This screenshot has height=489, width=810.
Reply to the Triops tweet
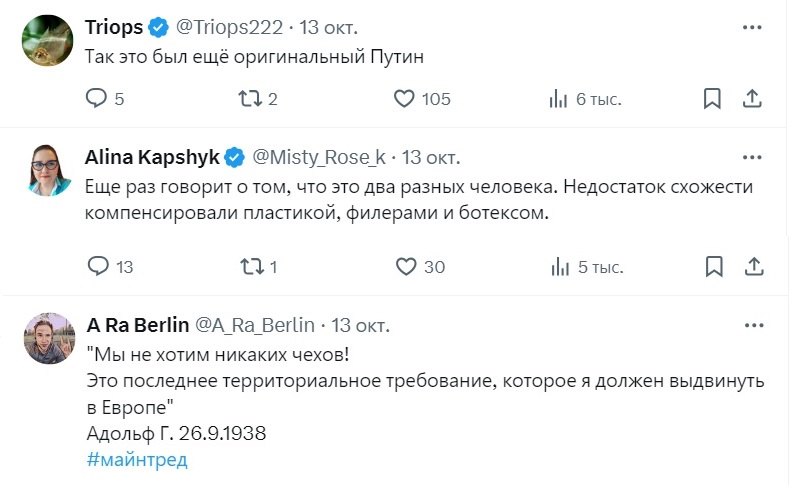[97, 99]
